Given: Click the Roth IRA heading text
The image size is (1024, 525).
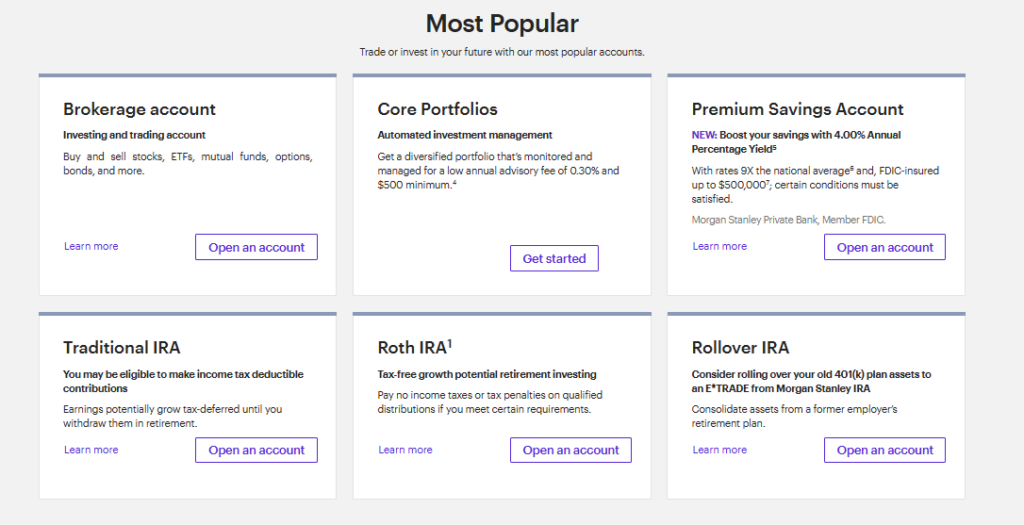Looking at the screenshot, I should click(x=410, y=348).
